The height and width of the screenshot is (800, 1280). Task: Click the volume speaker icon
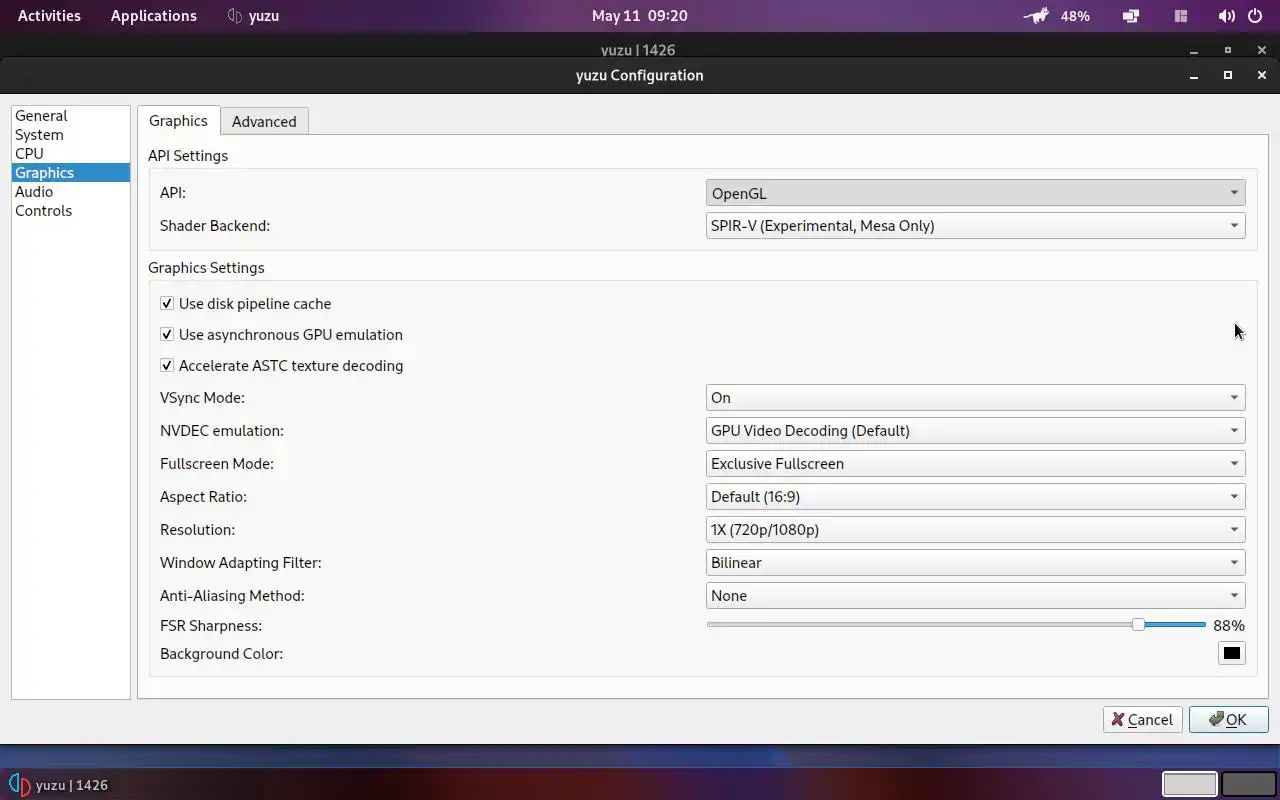tap(1226, 16)
